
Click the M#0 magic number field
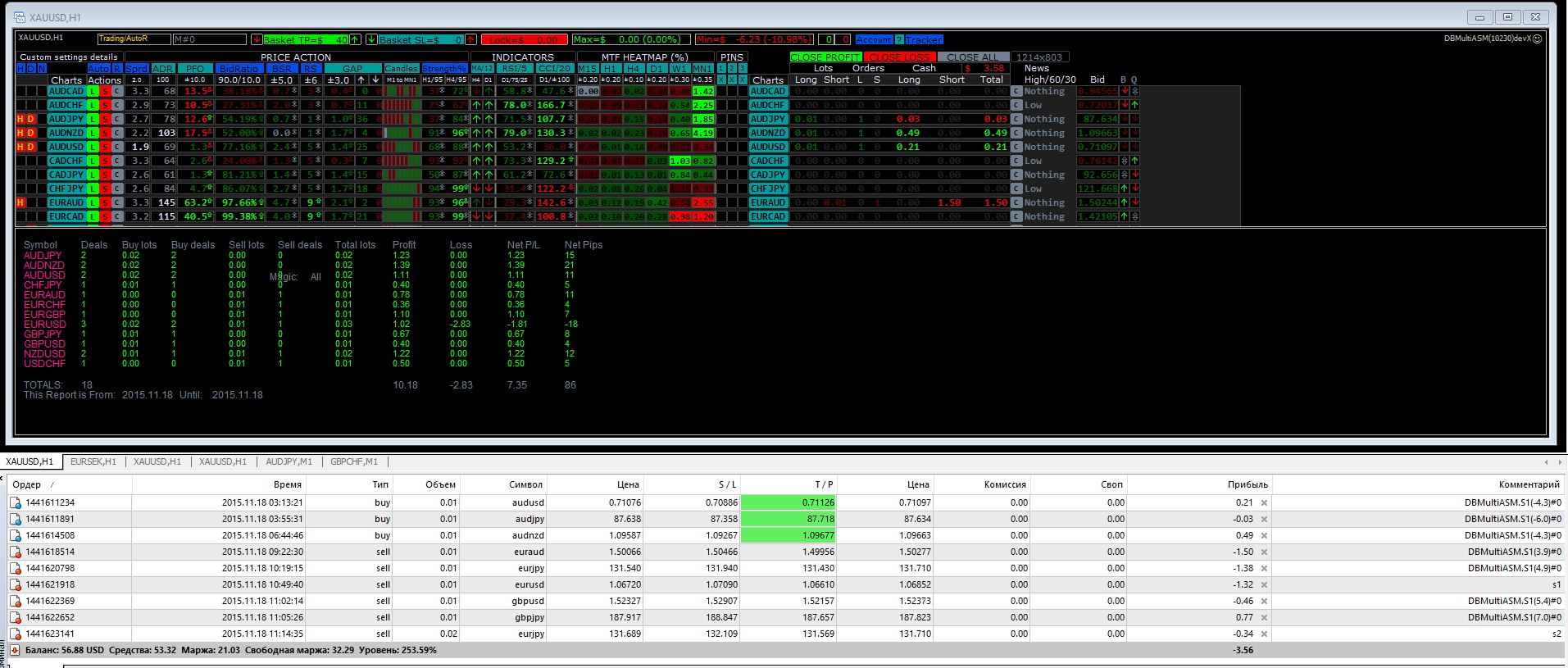pyautogui.click(x=209, y=39)
